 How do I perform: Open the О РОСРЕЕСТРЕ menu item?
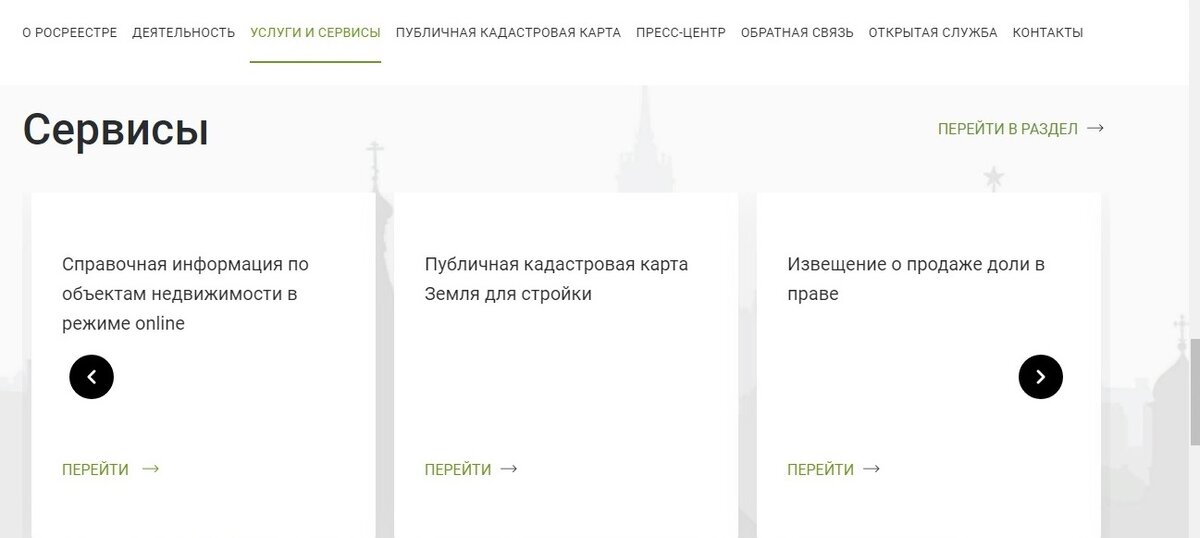click(x=69, y=32)
